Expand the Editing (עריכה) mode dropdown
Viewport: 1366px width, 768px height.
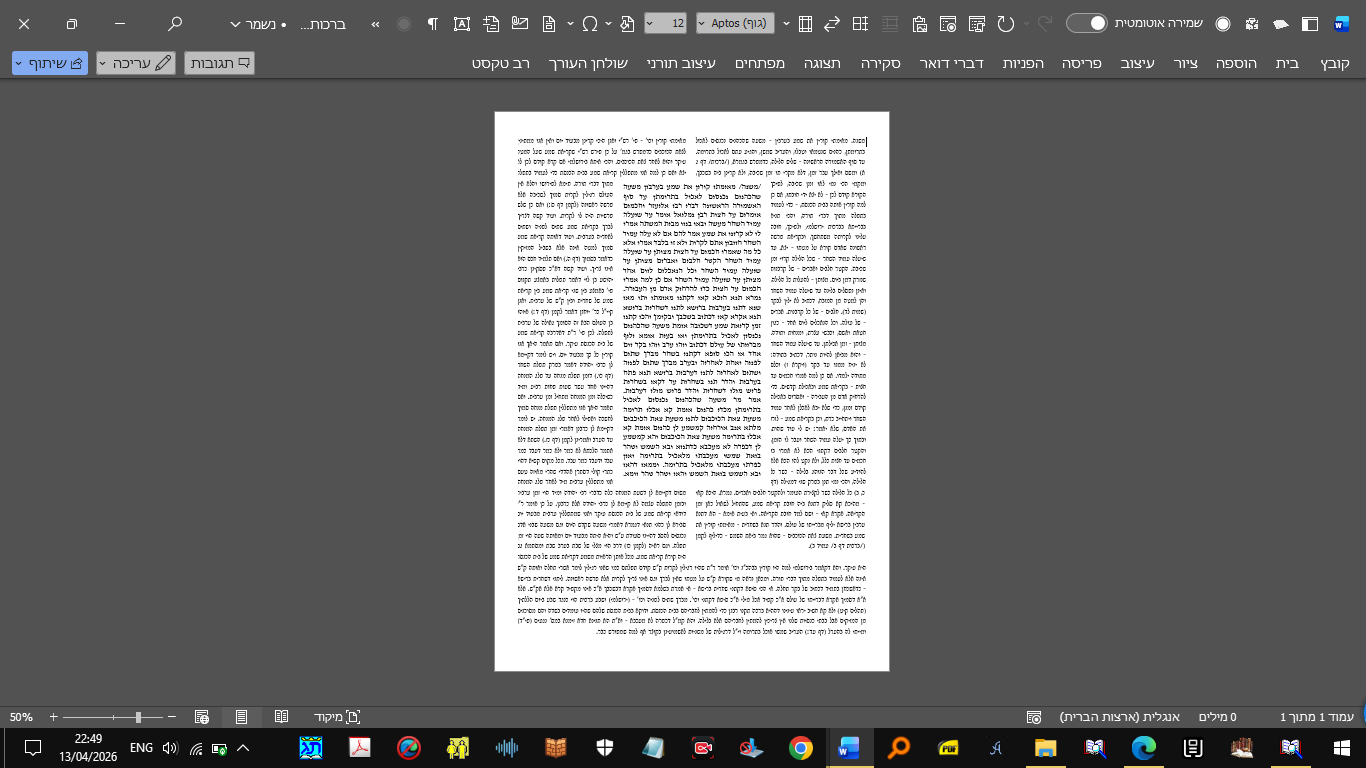click(x=134, y=63)
